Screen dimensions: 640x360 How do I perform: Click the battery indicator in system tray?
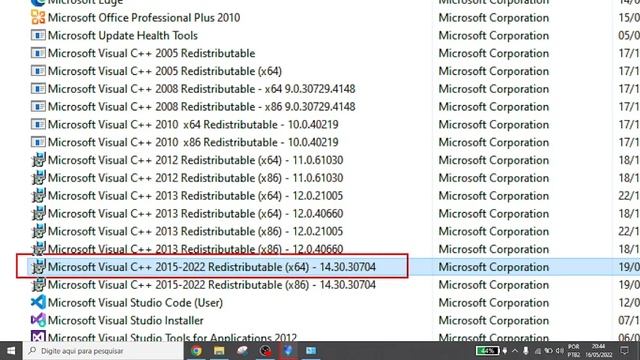pos(487,351)
